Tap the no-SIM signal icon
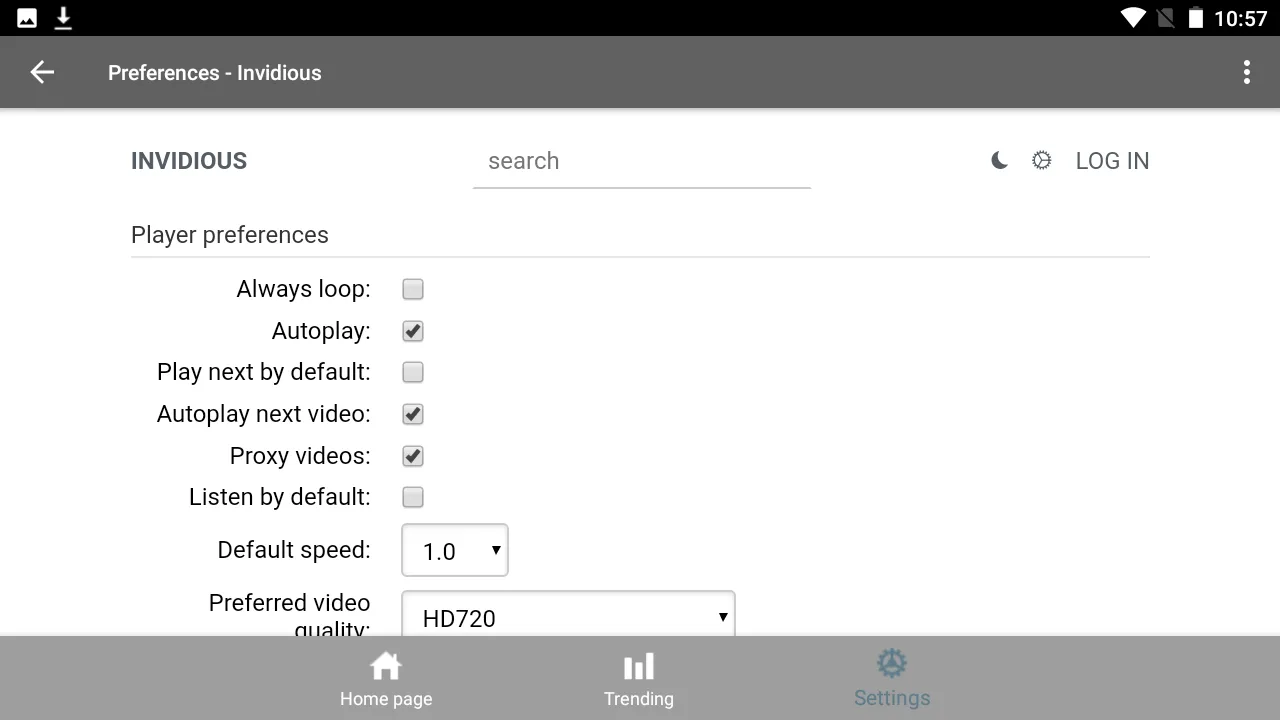 [1165, 18]
